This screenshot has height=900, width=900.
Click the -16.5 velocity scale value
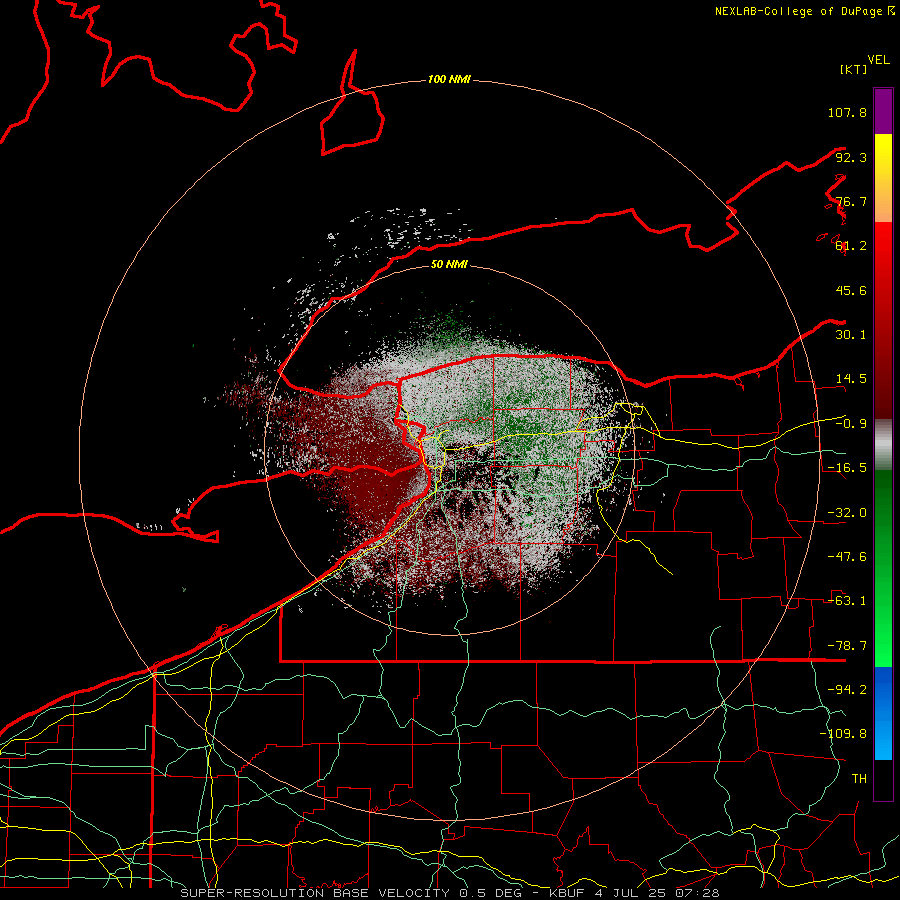(847, 468)
